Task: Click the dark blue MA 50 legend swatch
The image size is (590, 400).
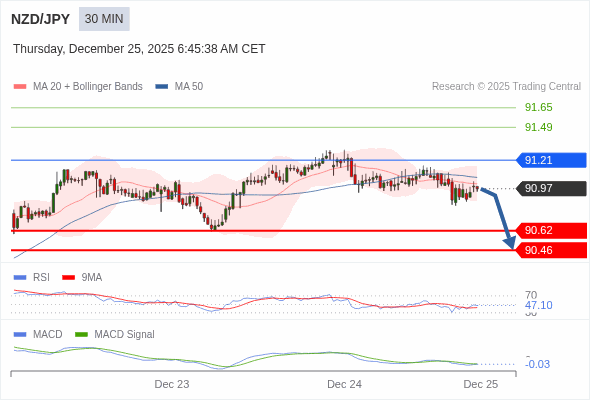Action: pos(162,87)
